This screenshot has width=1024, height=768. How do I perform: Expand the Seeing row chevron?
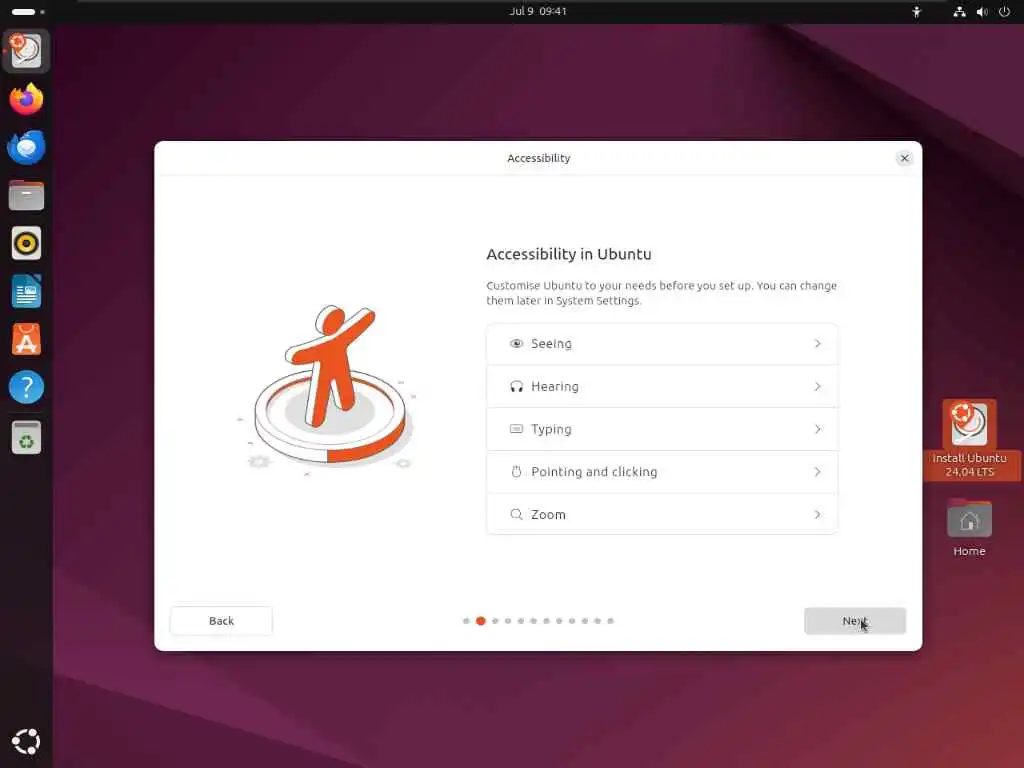(817, 344)
